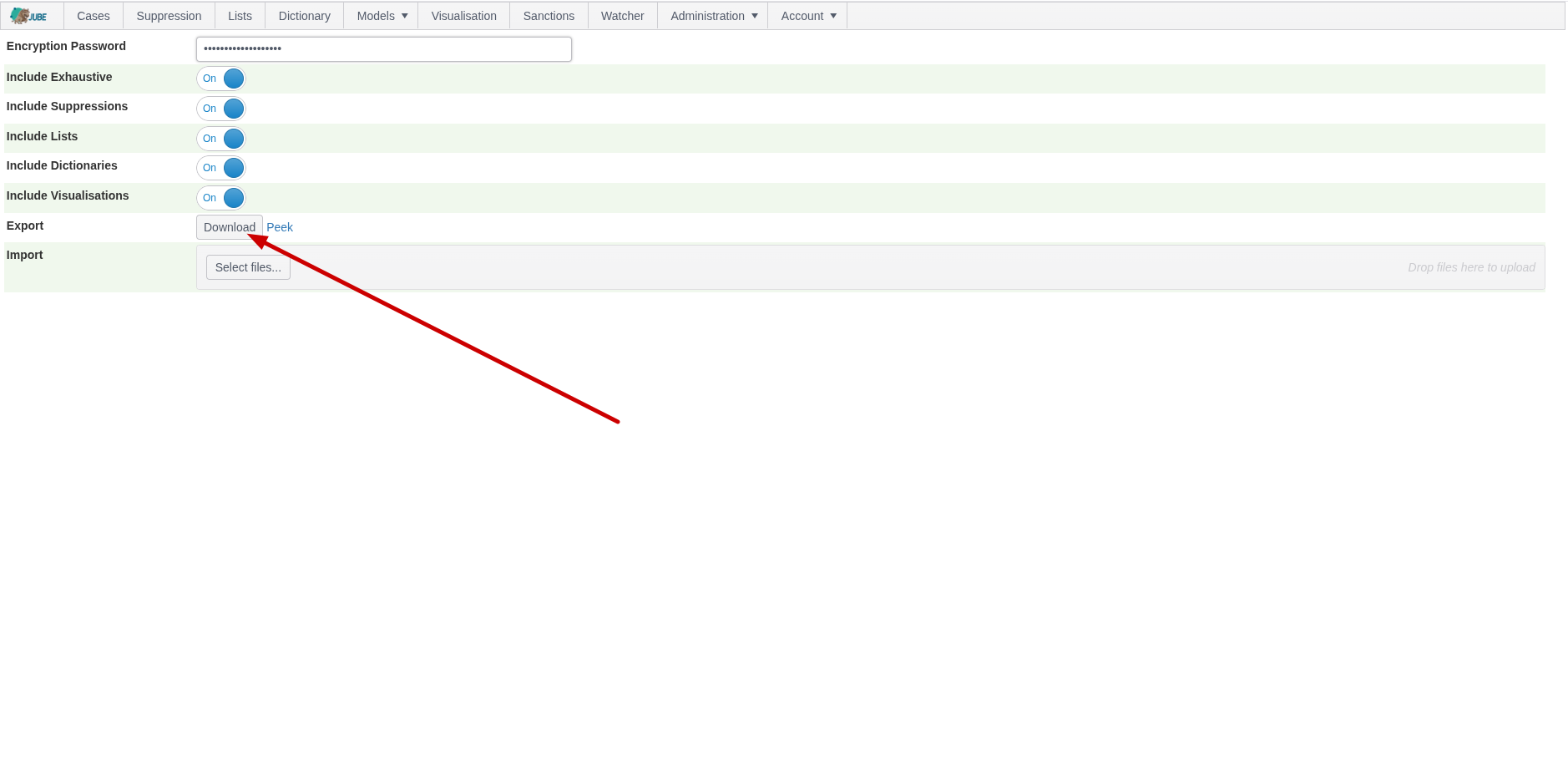Open the Watcher menu item
This screenshot has height=781, width=1568.
pos(623,16)
